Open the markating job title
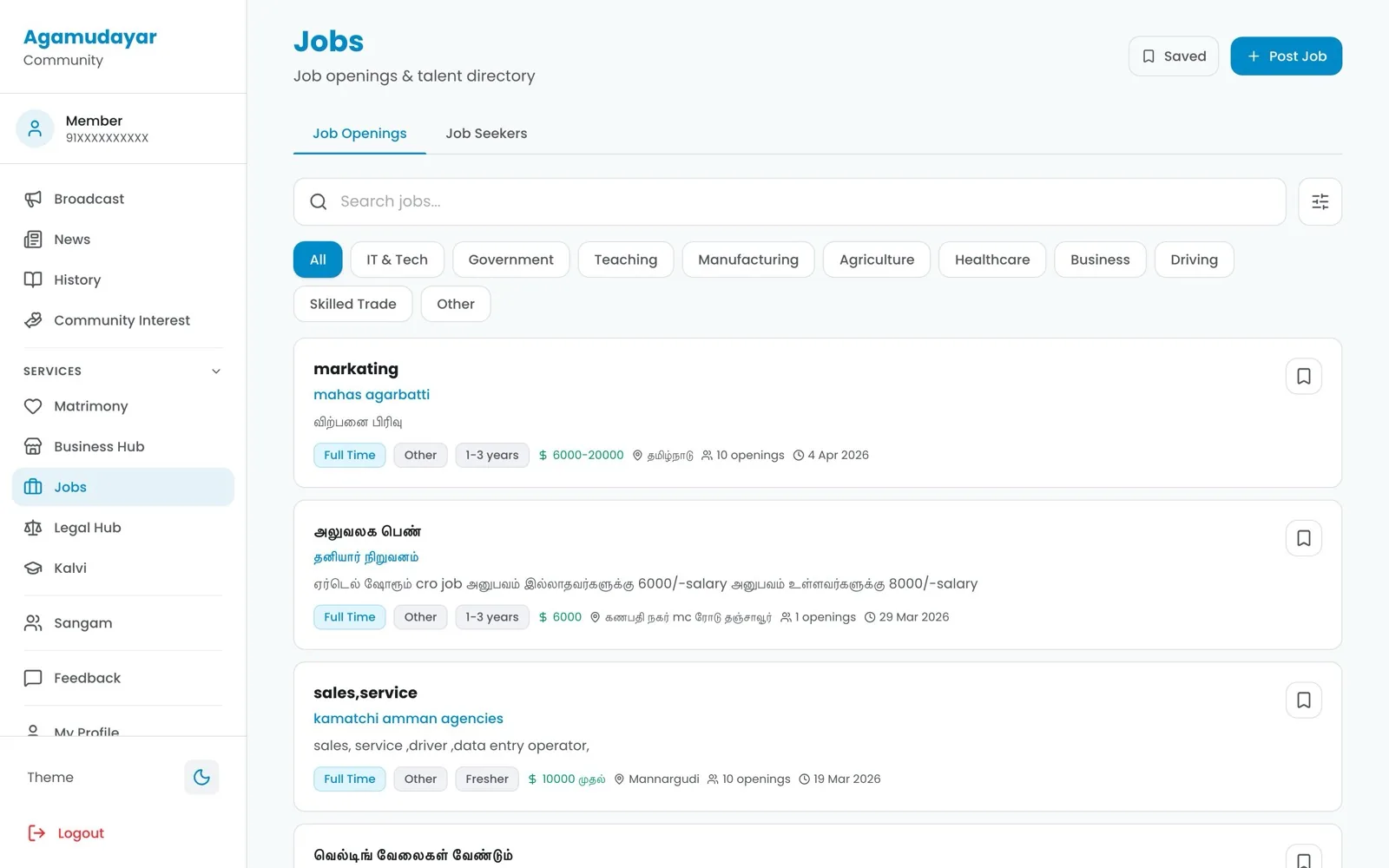 (356, 369)
